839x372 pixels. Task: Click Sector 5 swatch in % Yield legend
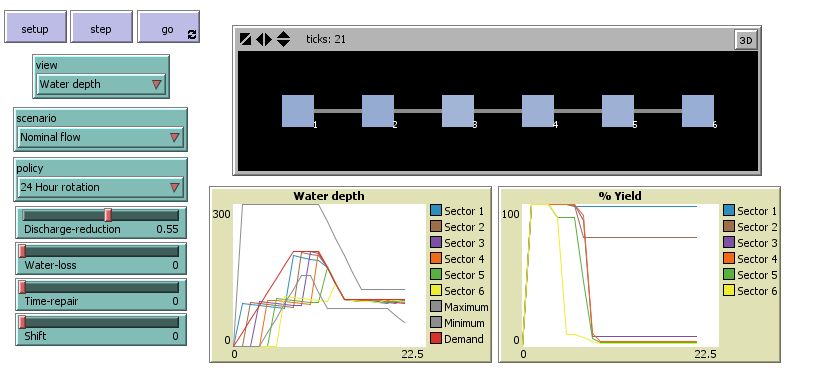729,275
